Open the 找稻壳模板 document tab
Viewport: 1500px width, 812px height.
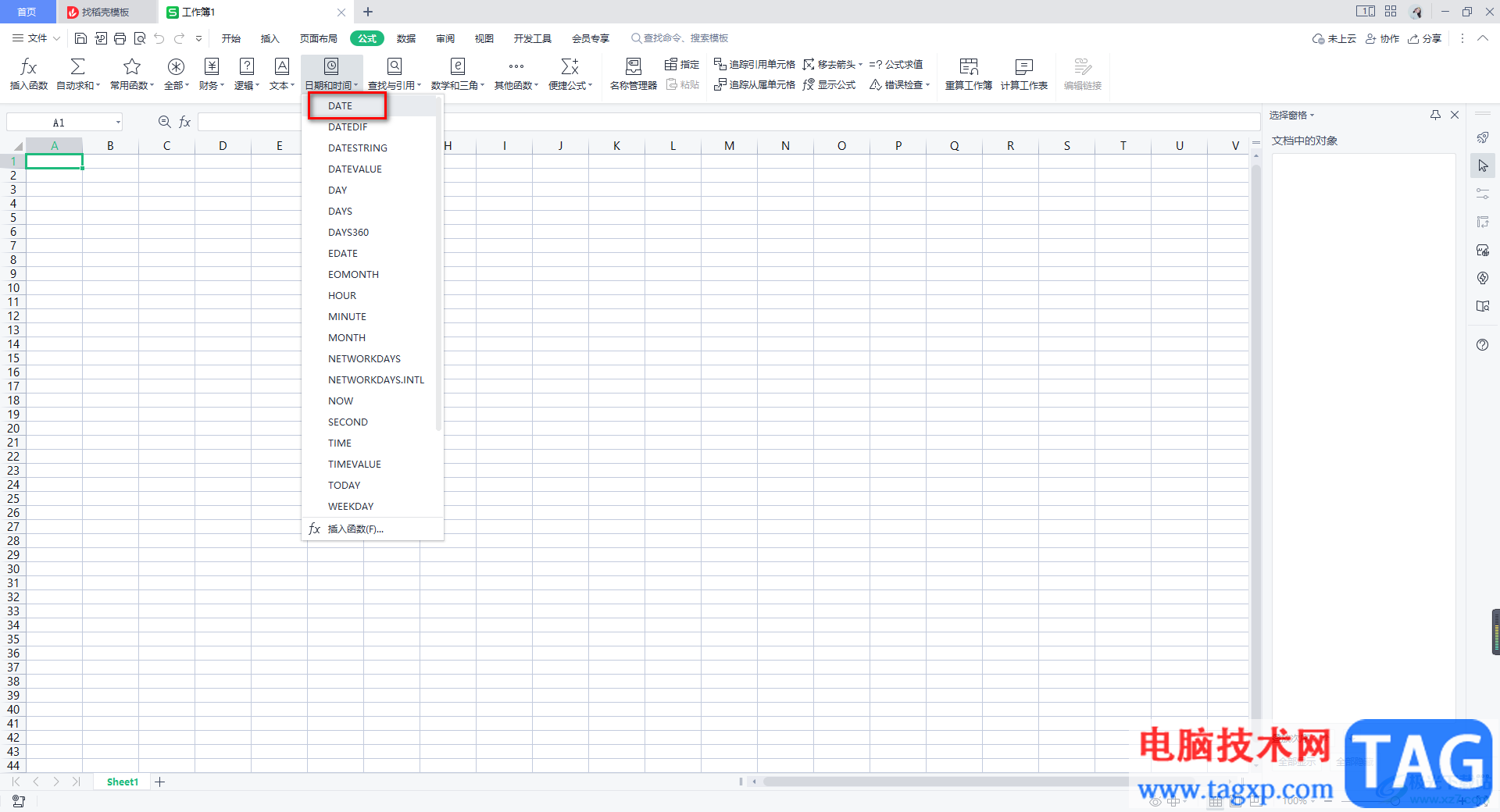[x=106, y=12]
